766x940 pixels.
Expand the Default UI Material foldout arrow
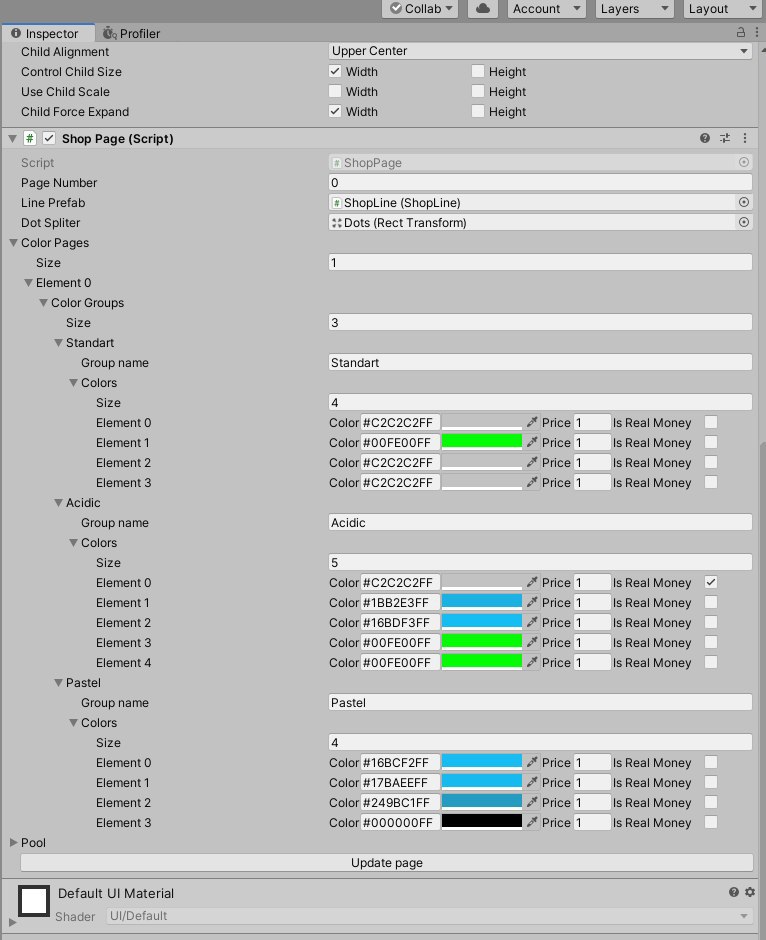pyautogui.click(x=12, y=921)
